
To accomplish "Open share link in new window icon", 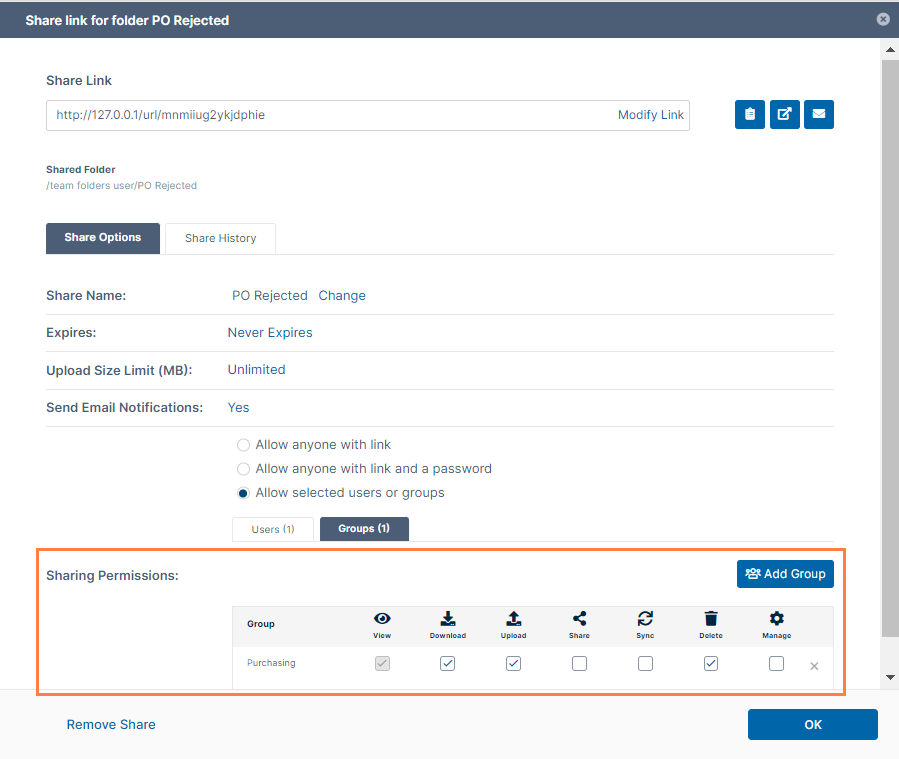I will [x=784, y=115].
